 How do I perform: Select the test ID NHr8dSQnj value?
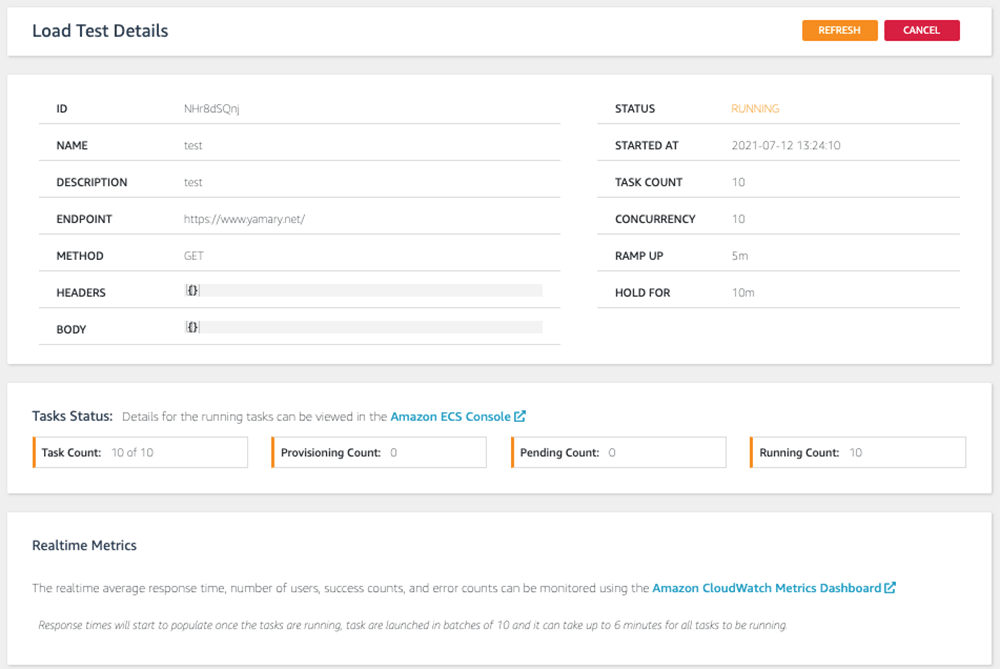tap(213, 108)
